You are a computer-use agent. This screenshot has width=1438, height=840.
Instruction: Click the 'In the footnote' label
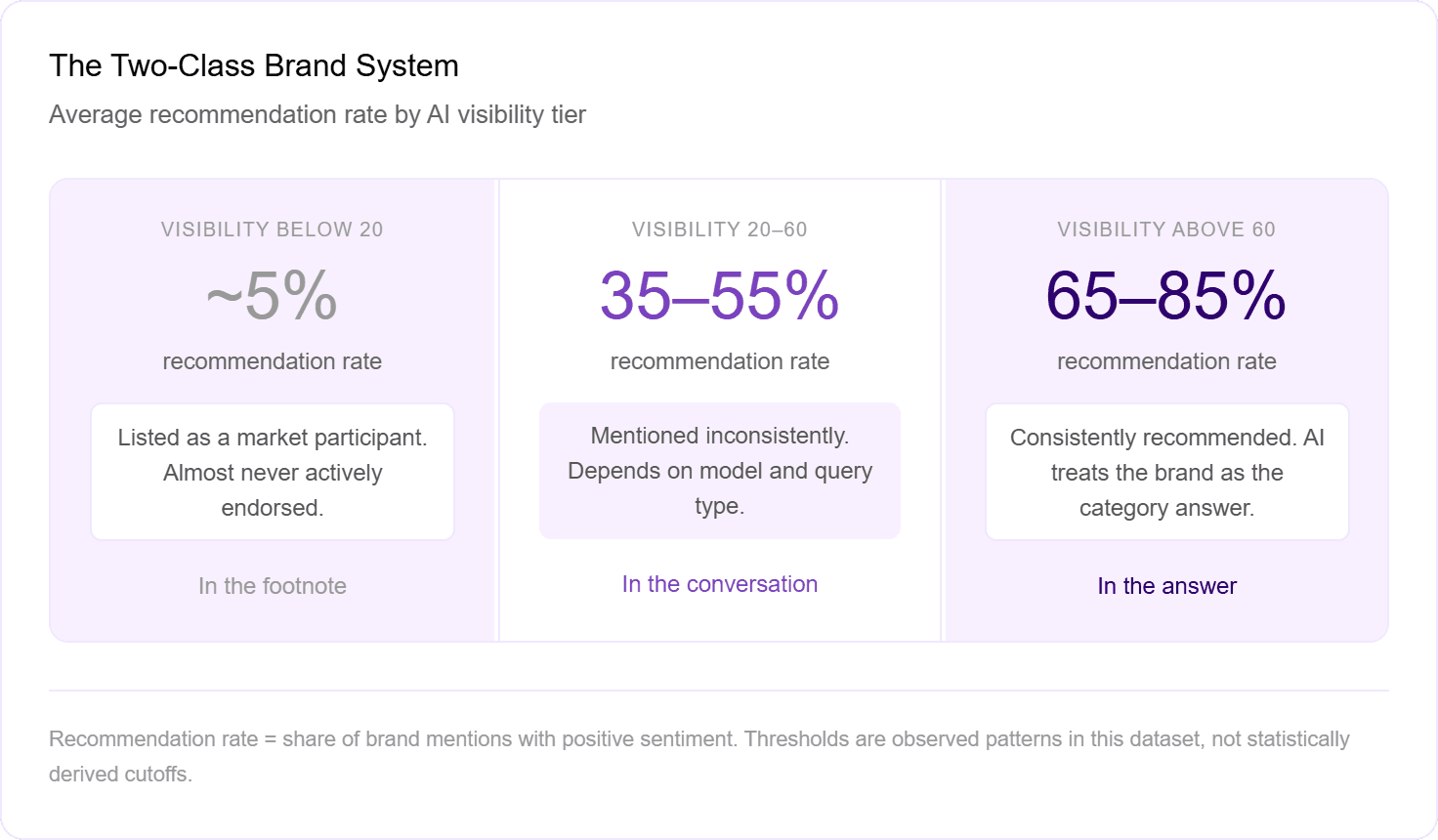[x=273, y=586]
